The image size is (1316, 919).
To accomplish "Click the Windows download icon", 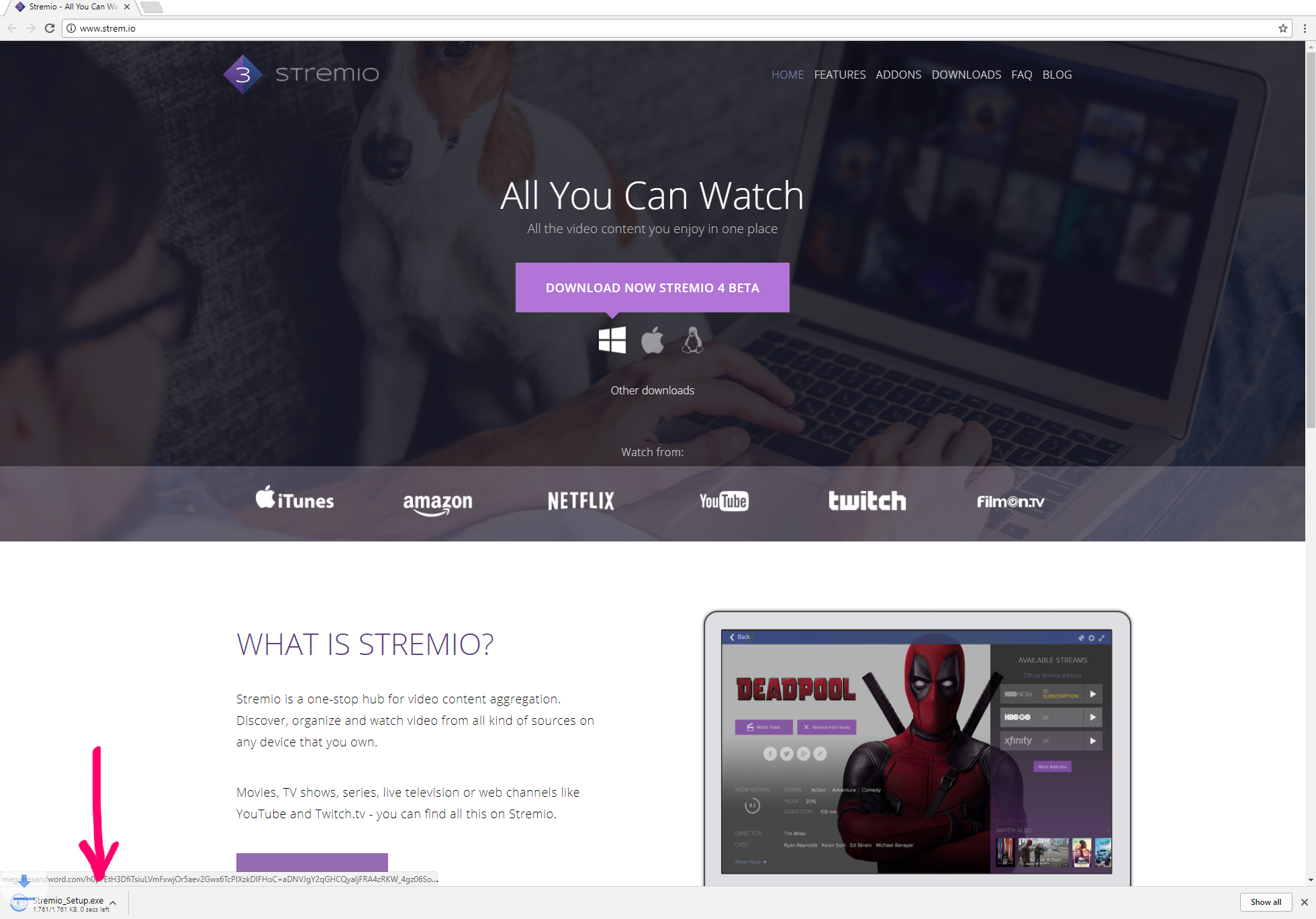I will (612, 340).
